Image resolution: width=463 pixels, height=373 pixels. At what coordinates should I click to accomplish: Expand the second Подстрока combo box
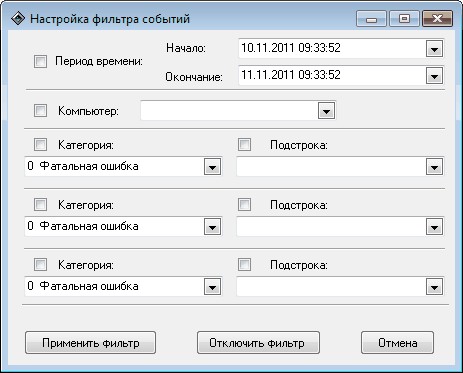coord(434,227)
